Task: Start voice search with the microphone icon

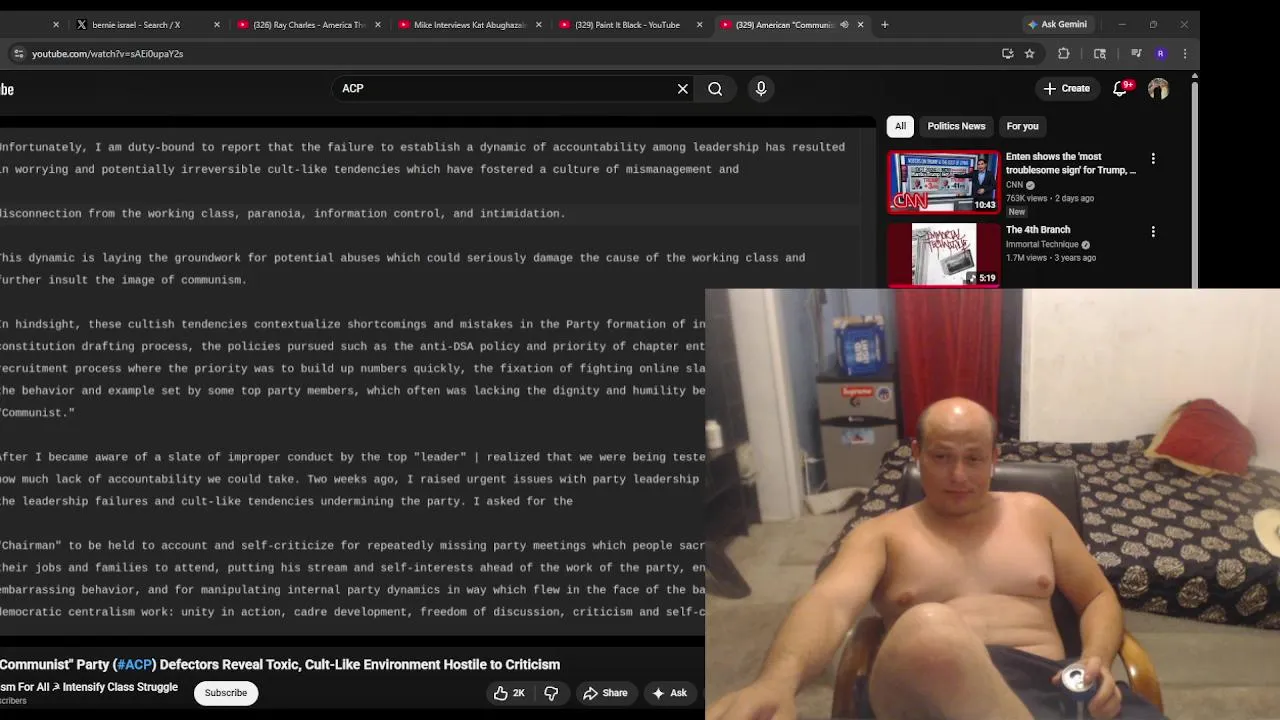Action: pyautogui.click(x=761, y=89)
